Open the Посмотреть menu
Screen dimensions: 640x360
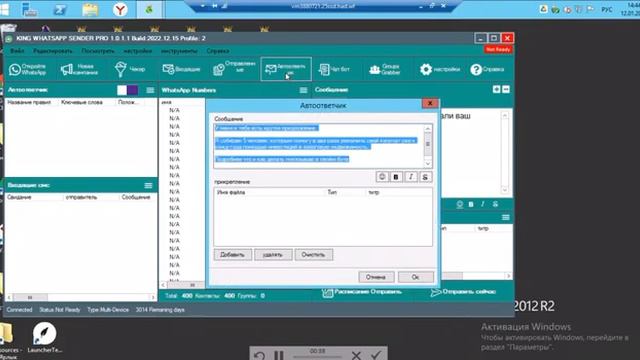click(x=98, y=51)
